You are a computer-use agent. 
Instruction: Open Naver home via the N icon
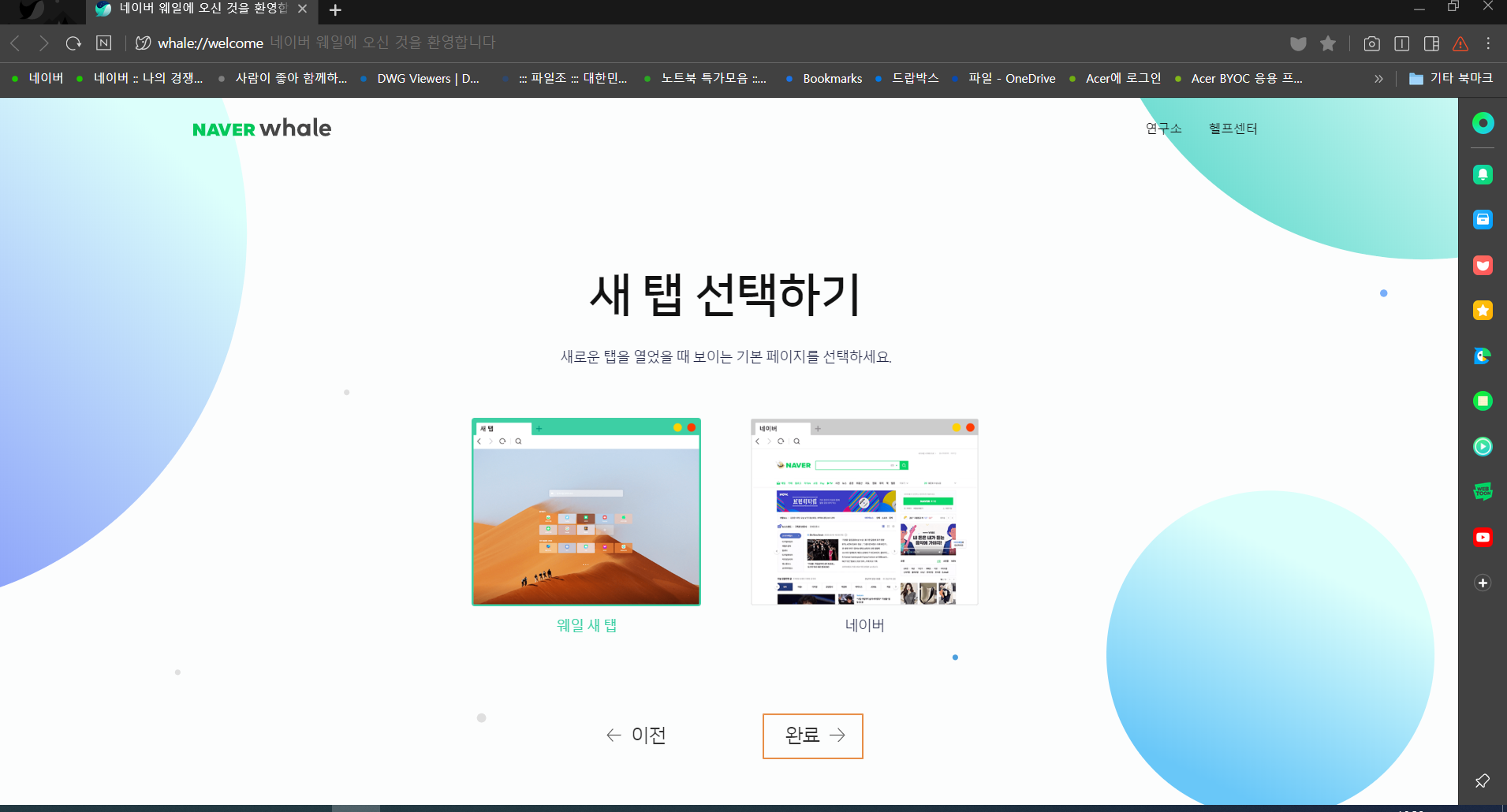pos(104,43)
